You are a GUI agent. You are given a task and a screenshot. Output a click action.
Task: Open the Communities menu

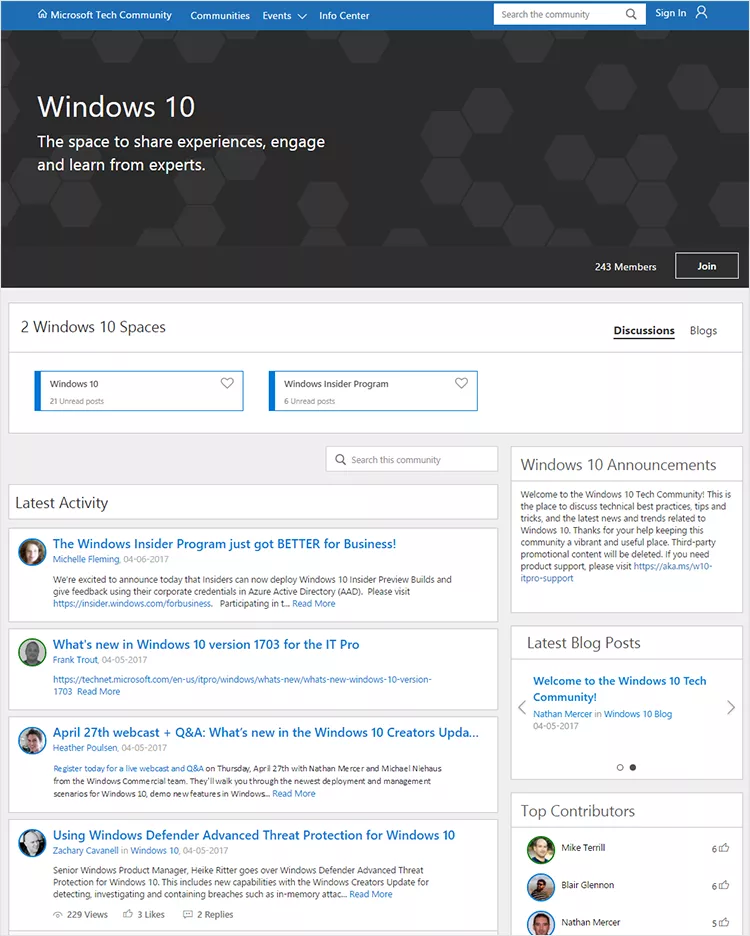click(x=220, y=16)
